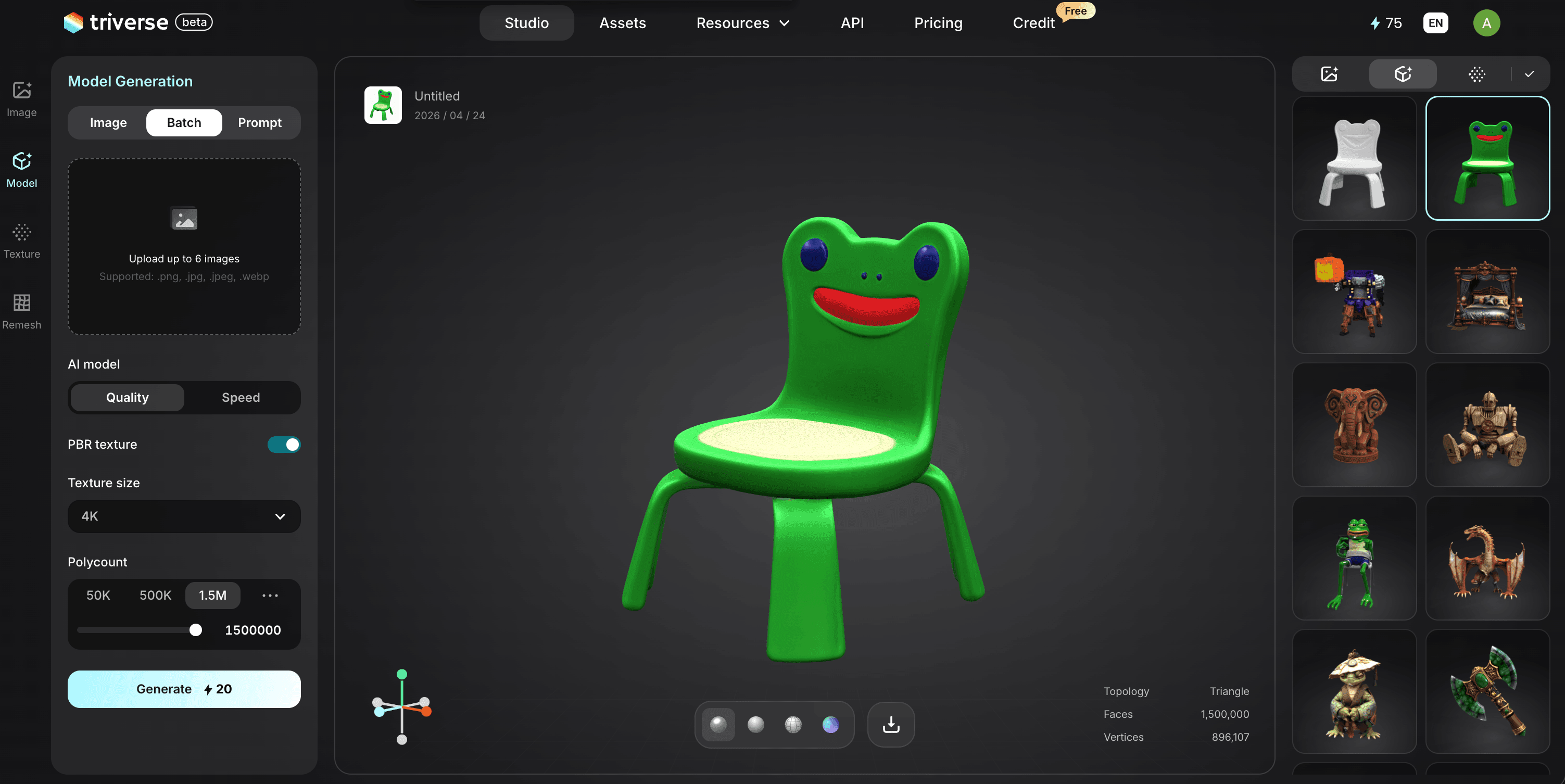Open the elephant statue thumbnail
The height and width of the screenshot is (784, 1565).
coord(1354,424)
